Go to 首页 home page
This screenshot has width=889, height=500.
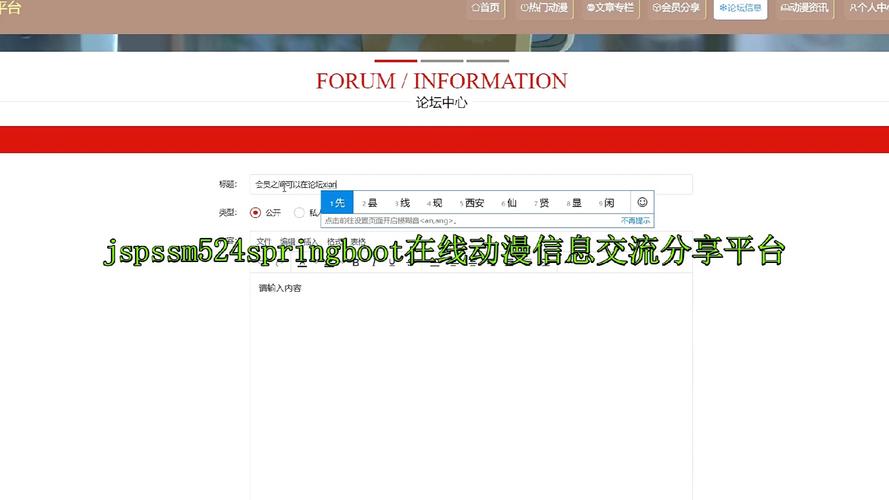tap(486, 8)
